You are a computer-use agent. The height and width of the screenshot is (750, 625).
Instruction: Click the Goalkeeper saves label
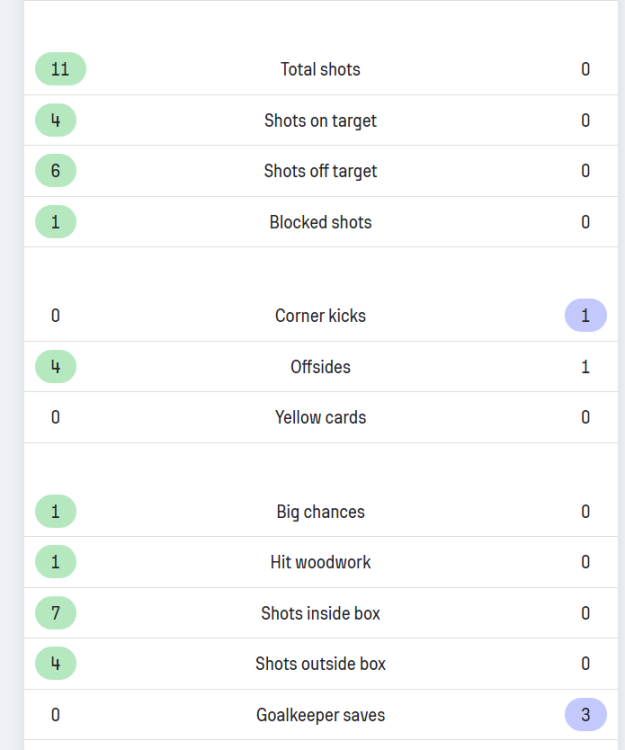point(320,715)
